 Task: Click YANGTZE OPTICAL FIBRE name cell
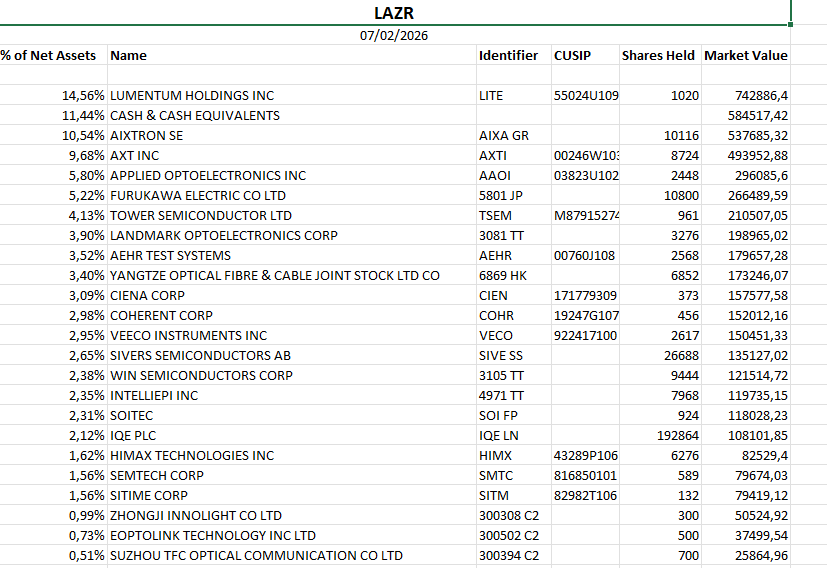coord(292,276)
